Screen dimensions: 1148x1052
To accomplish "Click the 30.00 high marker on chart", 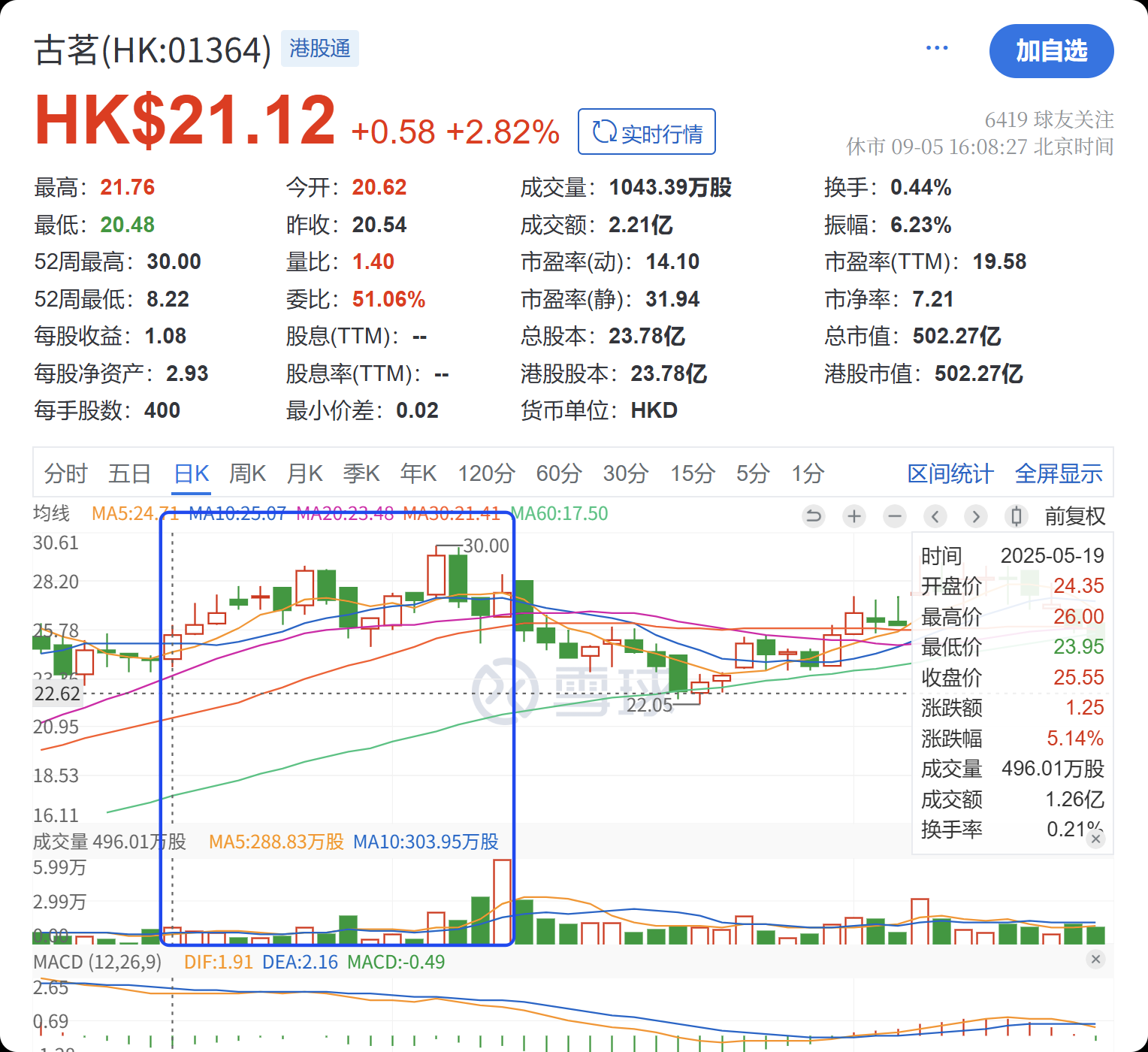I will pyautogui.click(x=486, y=546).
